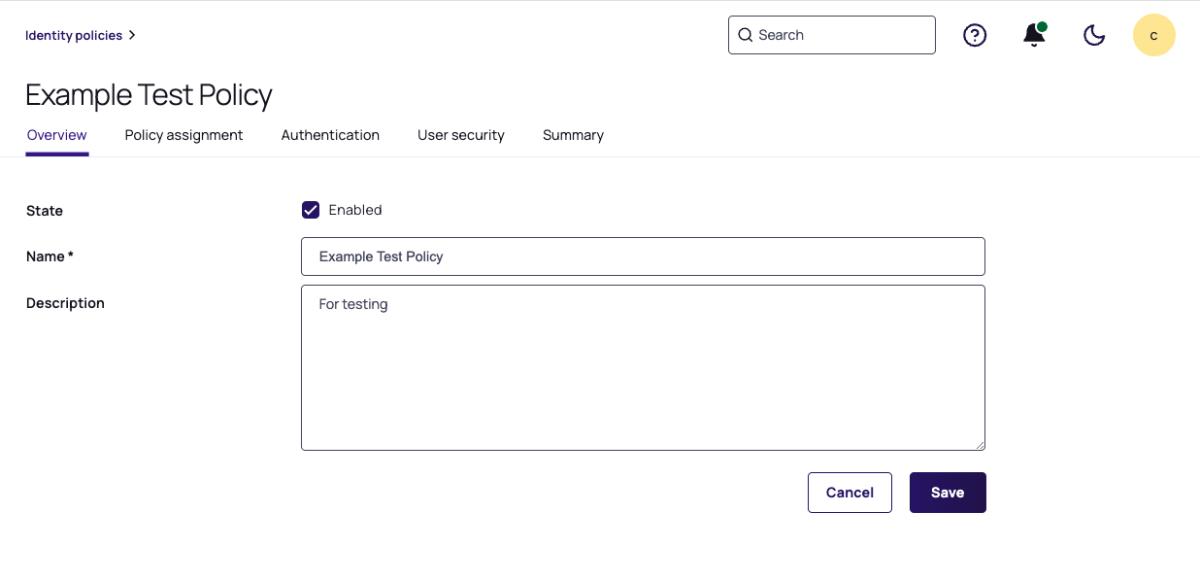Click the magnifier icon in search box
Image resolution: width=1200 pixels, height=580 pixels.
tap(745, 35)
